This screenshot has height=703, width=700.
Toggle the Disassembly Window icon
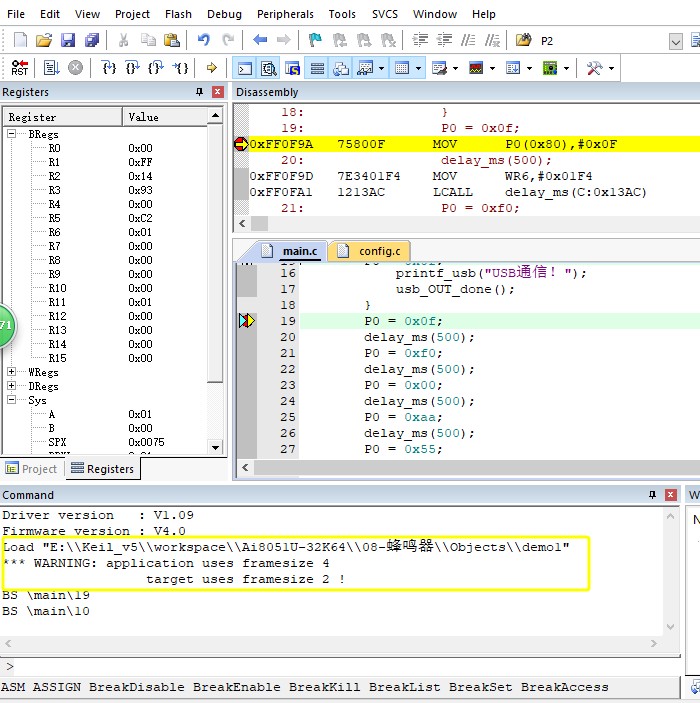coord(269,68)
